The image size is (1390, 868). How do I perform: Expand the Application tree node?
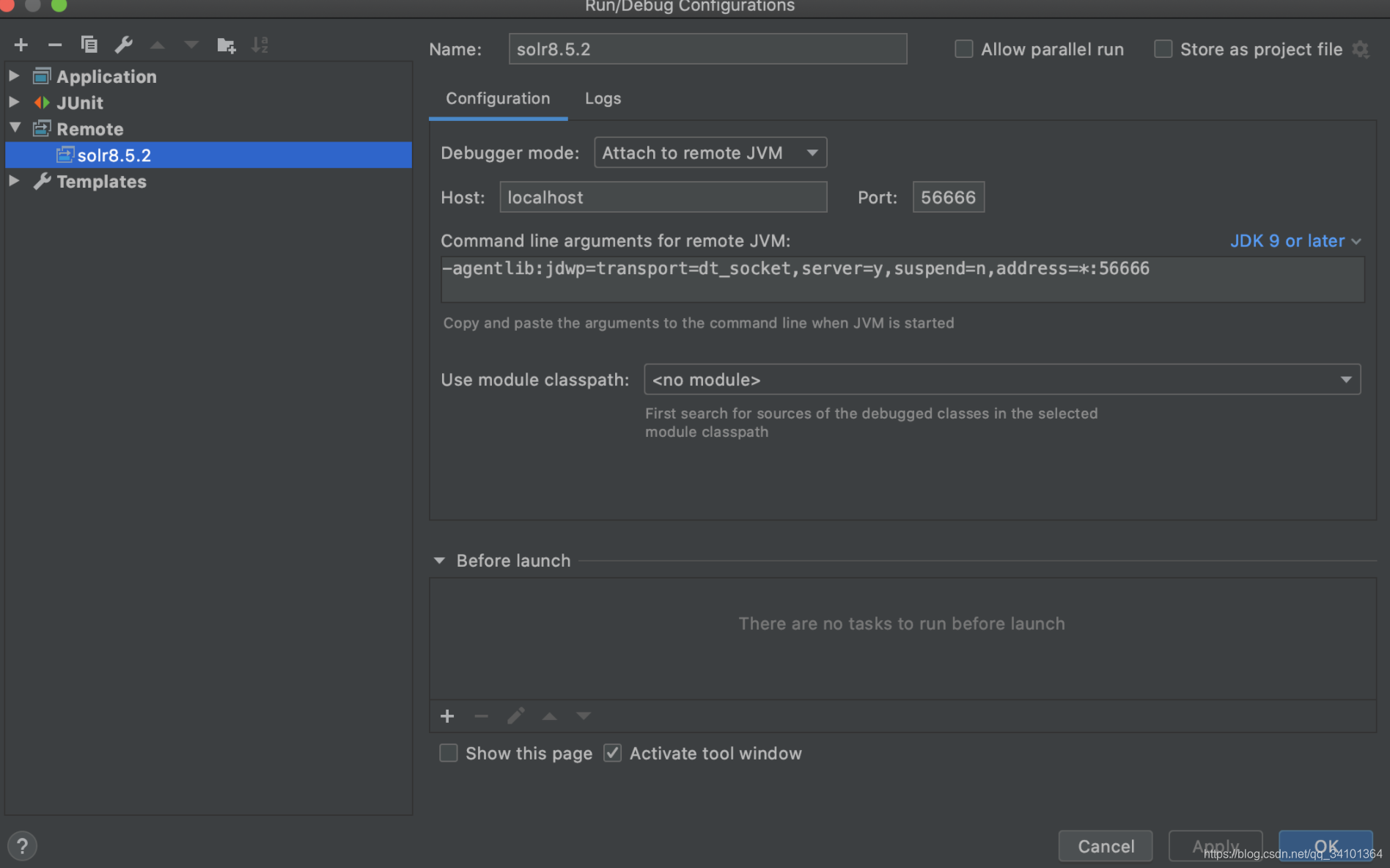14,76
